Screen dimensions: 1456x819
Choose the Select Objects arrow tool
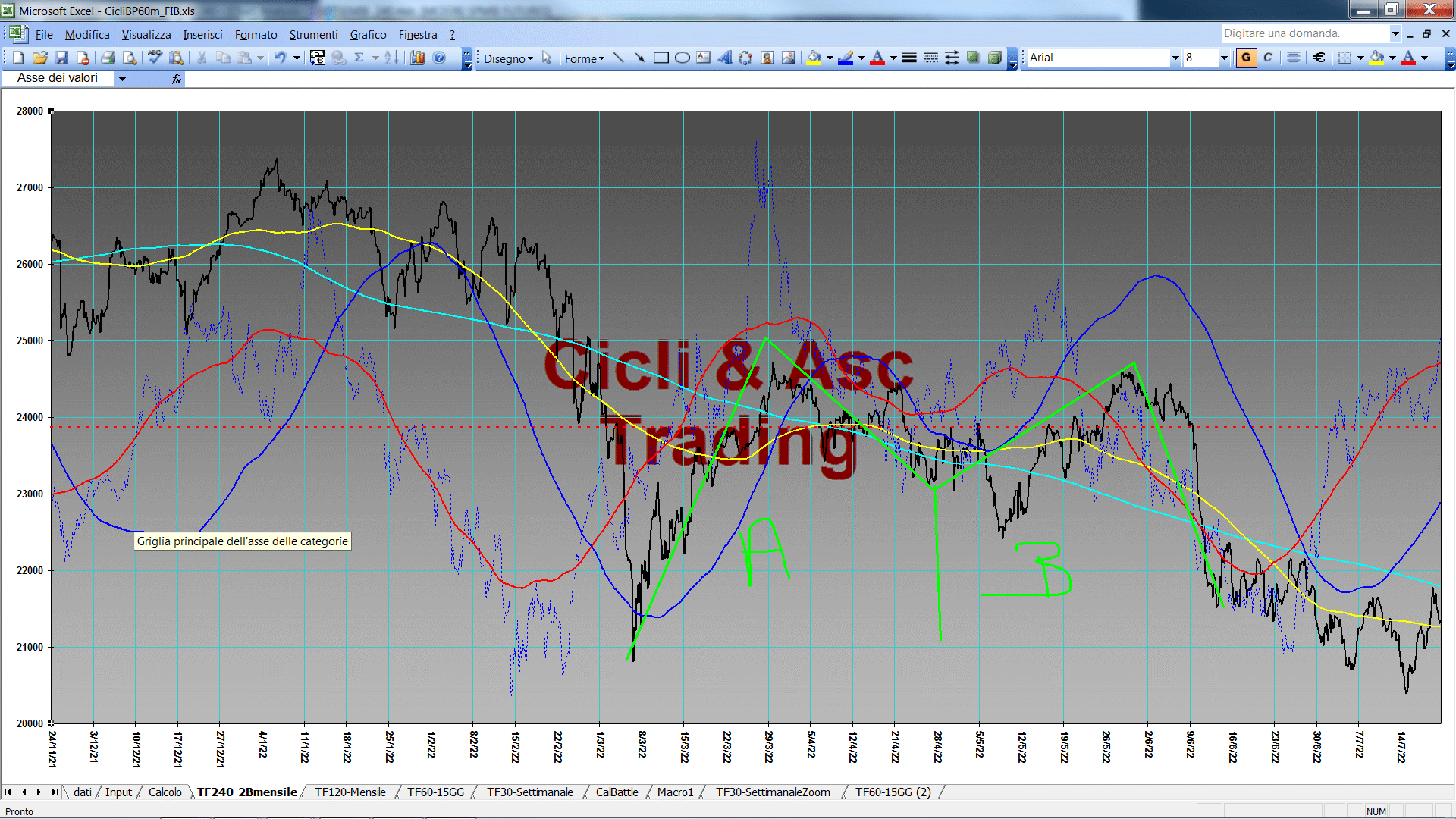coord(547,58)
